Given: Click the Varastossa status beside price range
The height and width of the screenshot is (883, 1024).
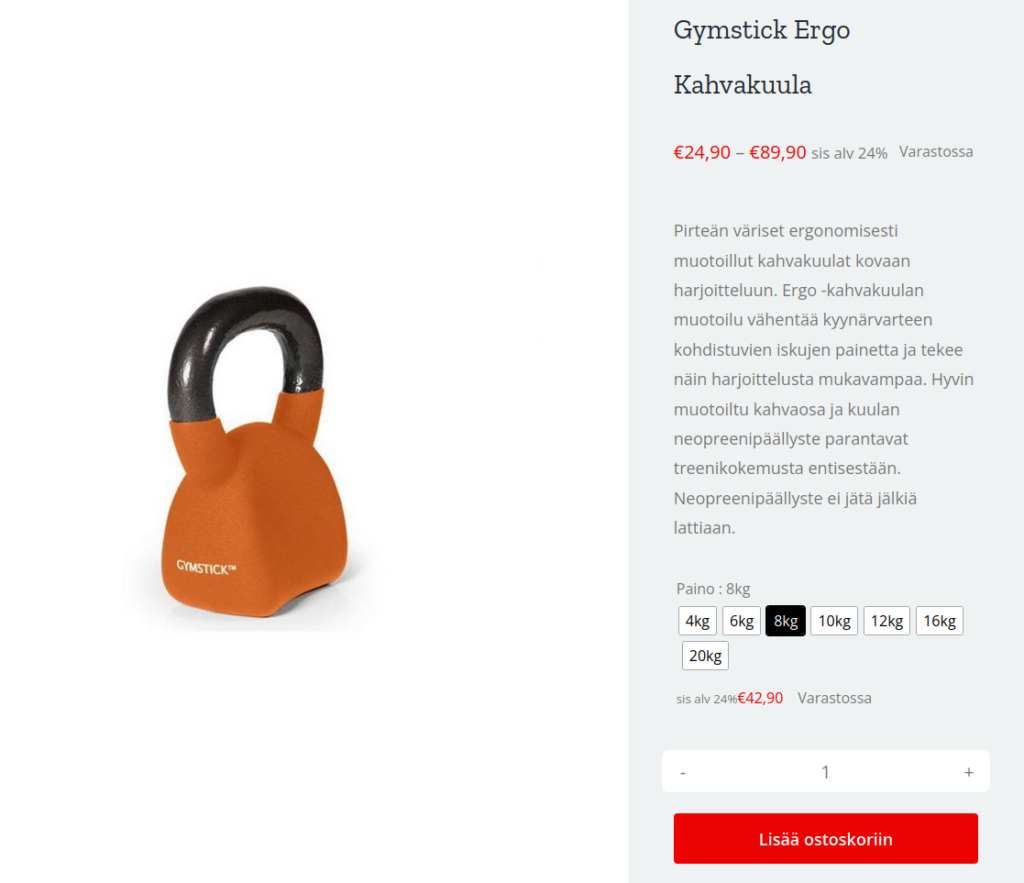Looking at the screenshot, I should pos(936,152).
